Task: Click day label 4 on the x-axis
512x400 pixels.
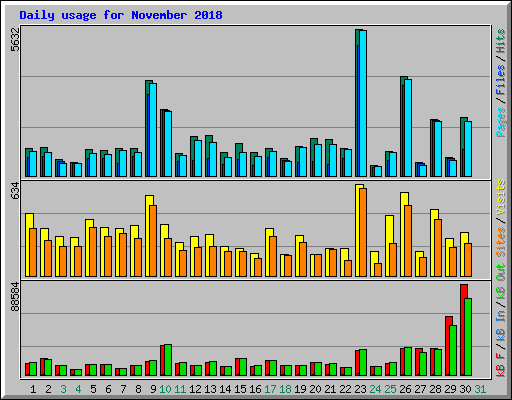Action: (x=78, y=389)
